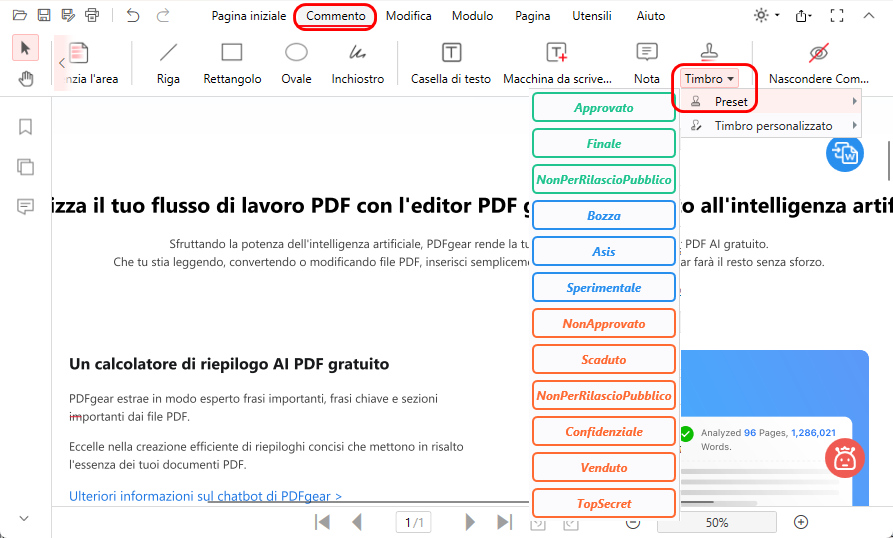Insert a Casella di testo
The image size is (893, 538).
pyautogui.click(x=451, y=64)
